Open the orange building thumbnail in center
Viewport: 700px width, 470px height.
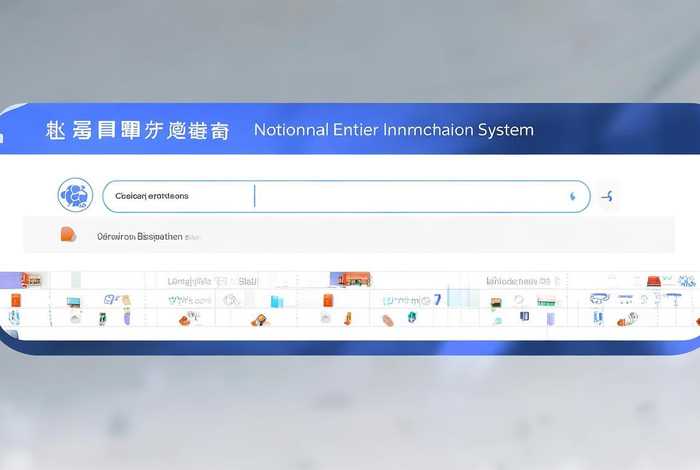click(350, 279)
